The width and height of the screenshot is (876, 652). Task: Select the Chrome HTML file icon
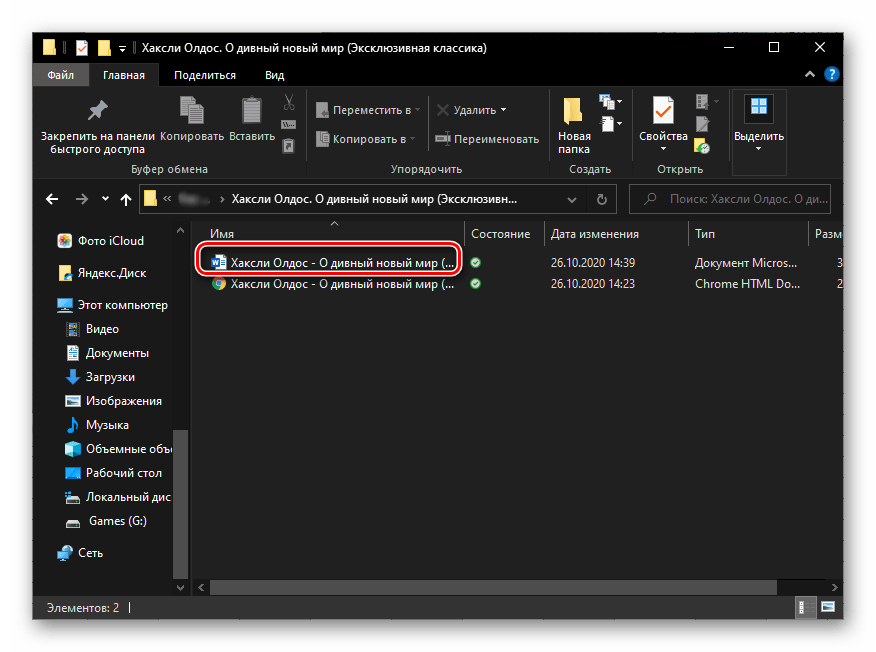coord(218,284)
